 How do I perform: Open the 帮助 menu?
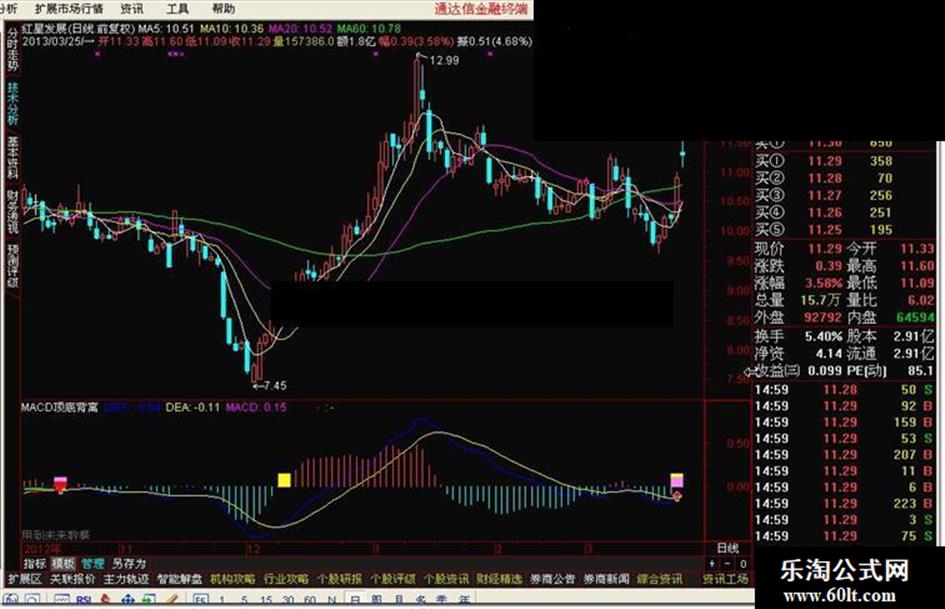[x=223, y=8]
